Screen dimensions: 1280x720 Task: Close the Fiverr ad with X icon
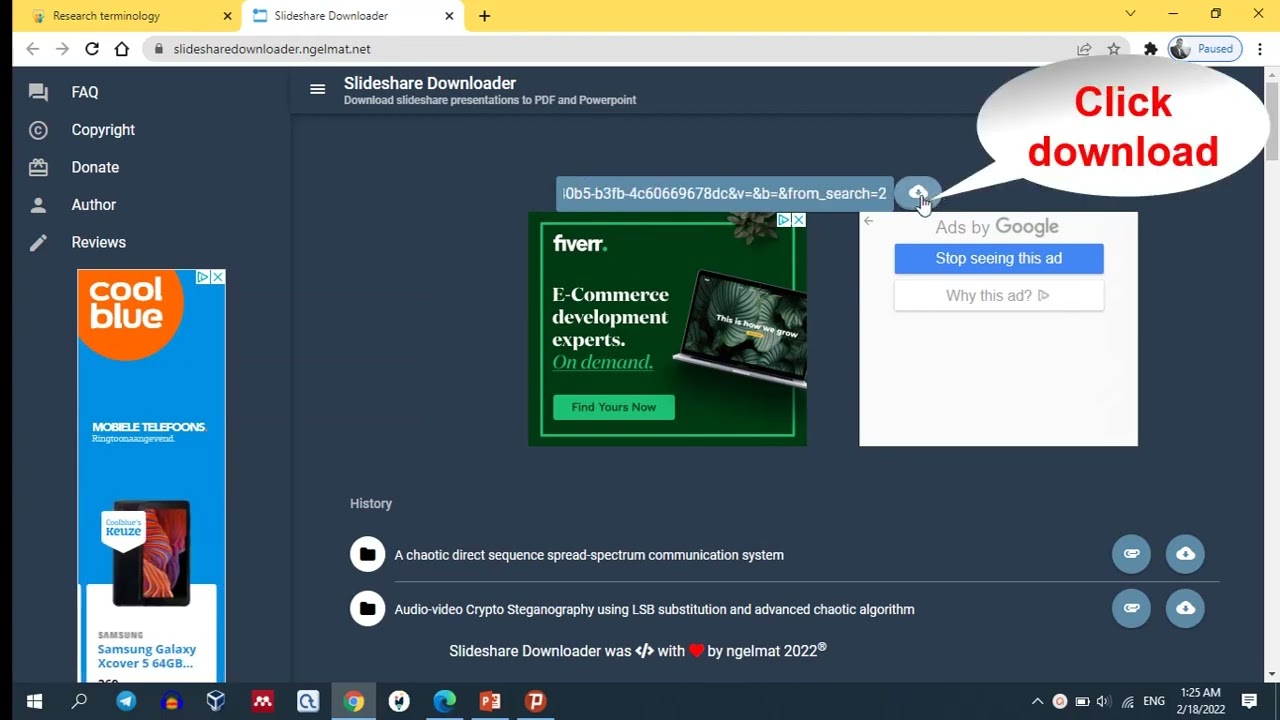click(x=798, y=220)
